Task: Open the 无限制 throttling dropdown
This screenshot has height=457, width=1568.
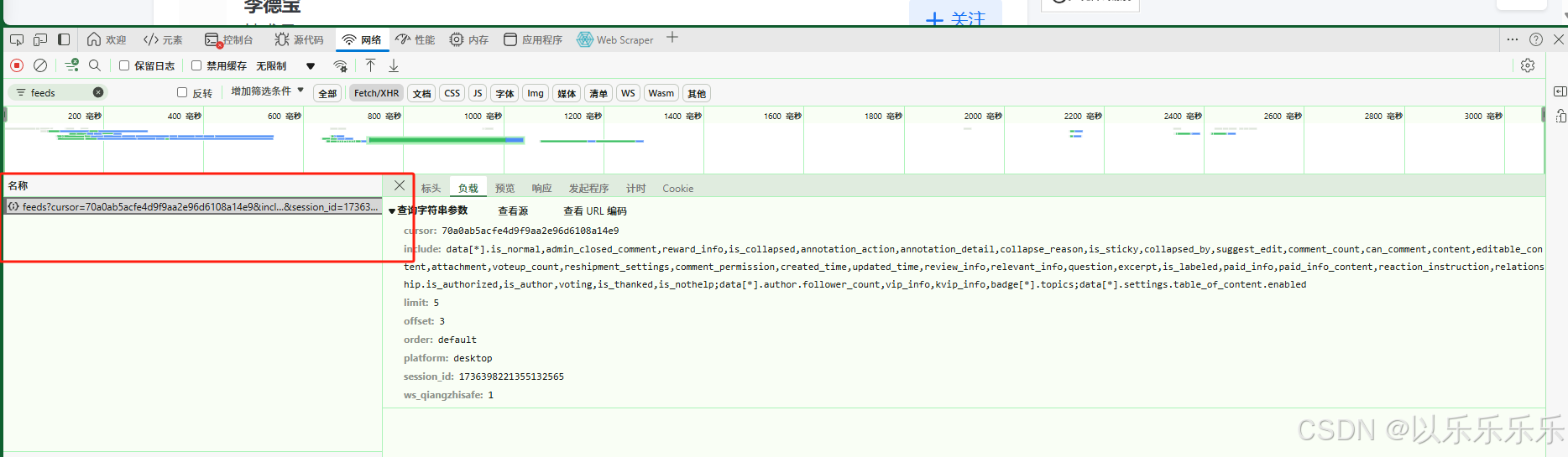Action: (x=285, y=65)
